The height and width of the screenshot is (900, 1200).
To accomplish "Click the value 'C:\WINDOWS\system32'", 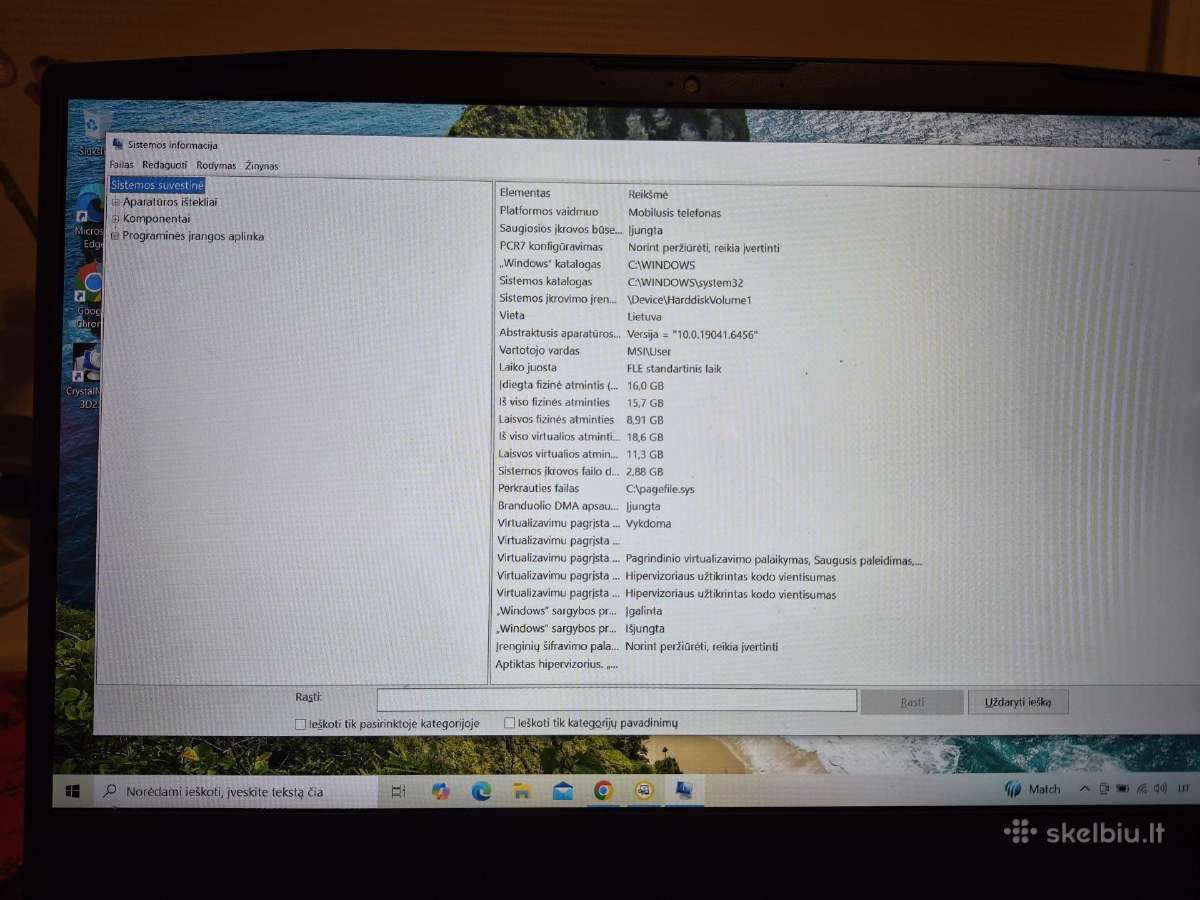I will [x=685, y=282].
